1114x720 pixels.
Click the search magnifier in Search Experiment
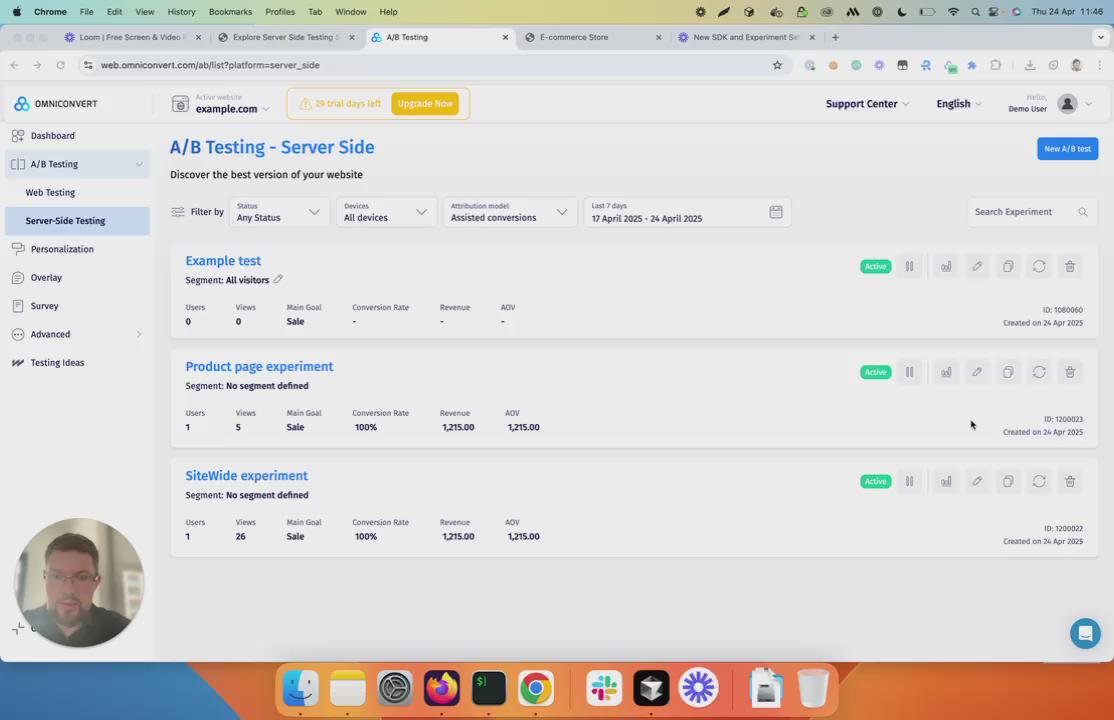(x=1083, y=212)
